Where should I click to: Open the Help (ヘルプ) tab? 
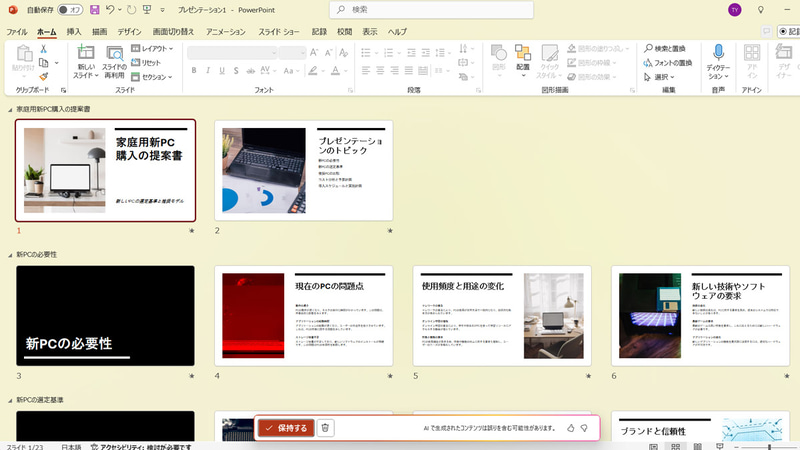(x=397, y=32)
